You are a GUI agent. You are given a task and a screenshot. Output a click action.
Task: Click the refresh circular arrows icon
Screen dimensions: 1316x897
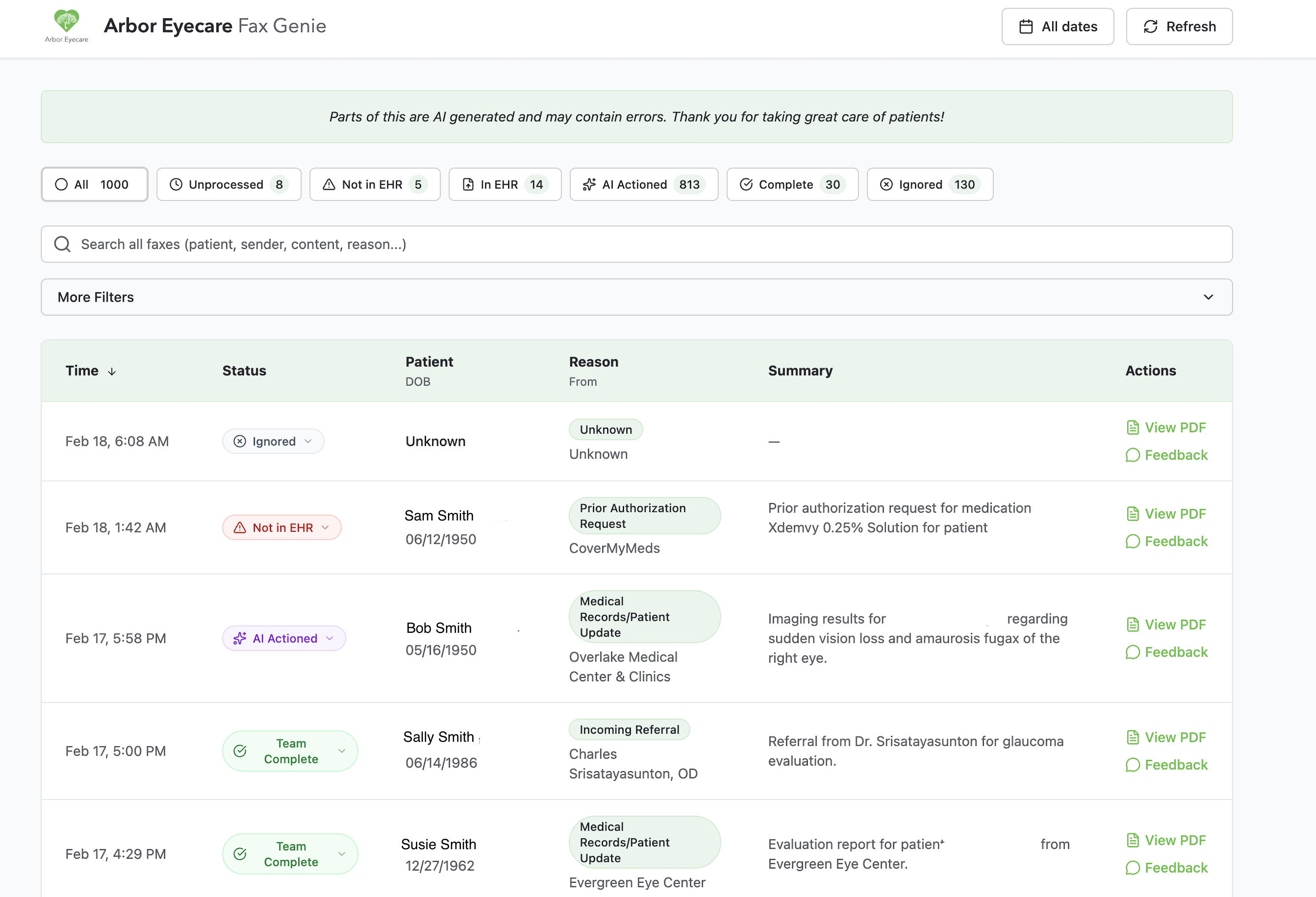1150,26
